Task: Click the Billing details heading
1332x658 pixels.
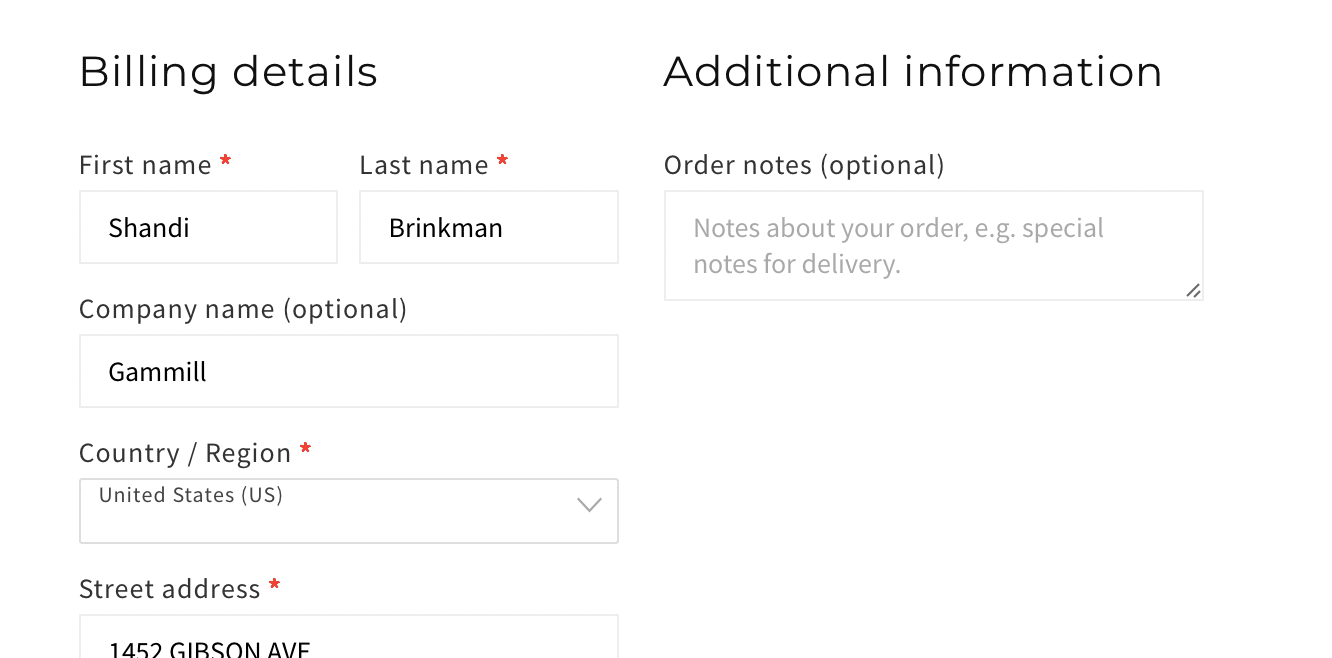Action: [228, 72]
